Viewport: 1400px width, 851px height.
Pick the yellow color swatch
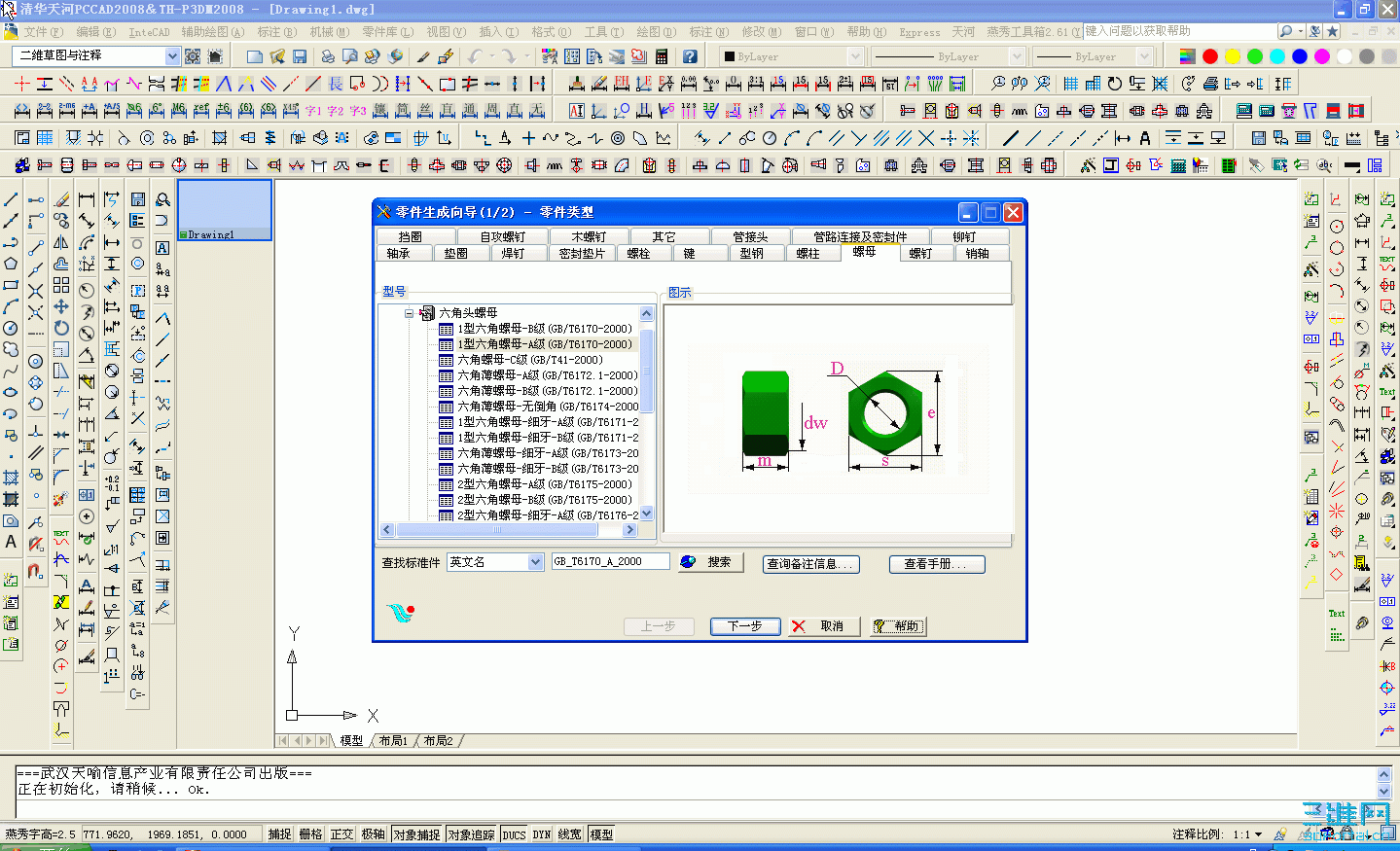(x=1233, y=56)
